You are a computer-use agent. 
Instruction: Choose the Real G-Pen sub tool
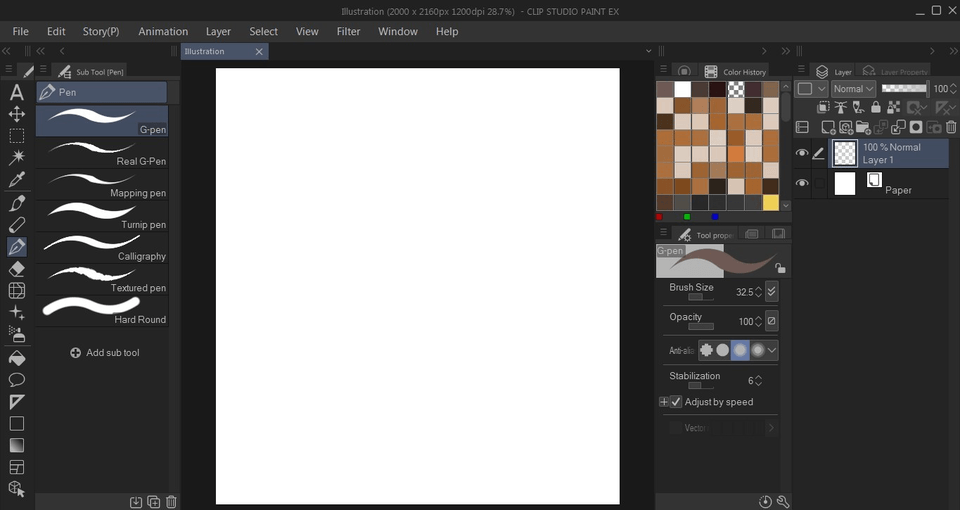pyautogui.click(x=102, y=152)
